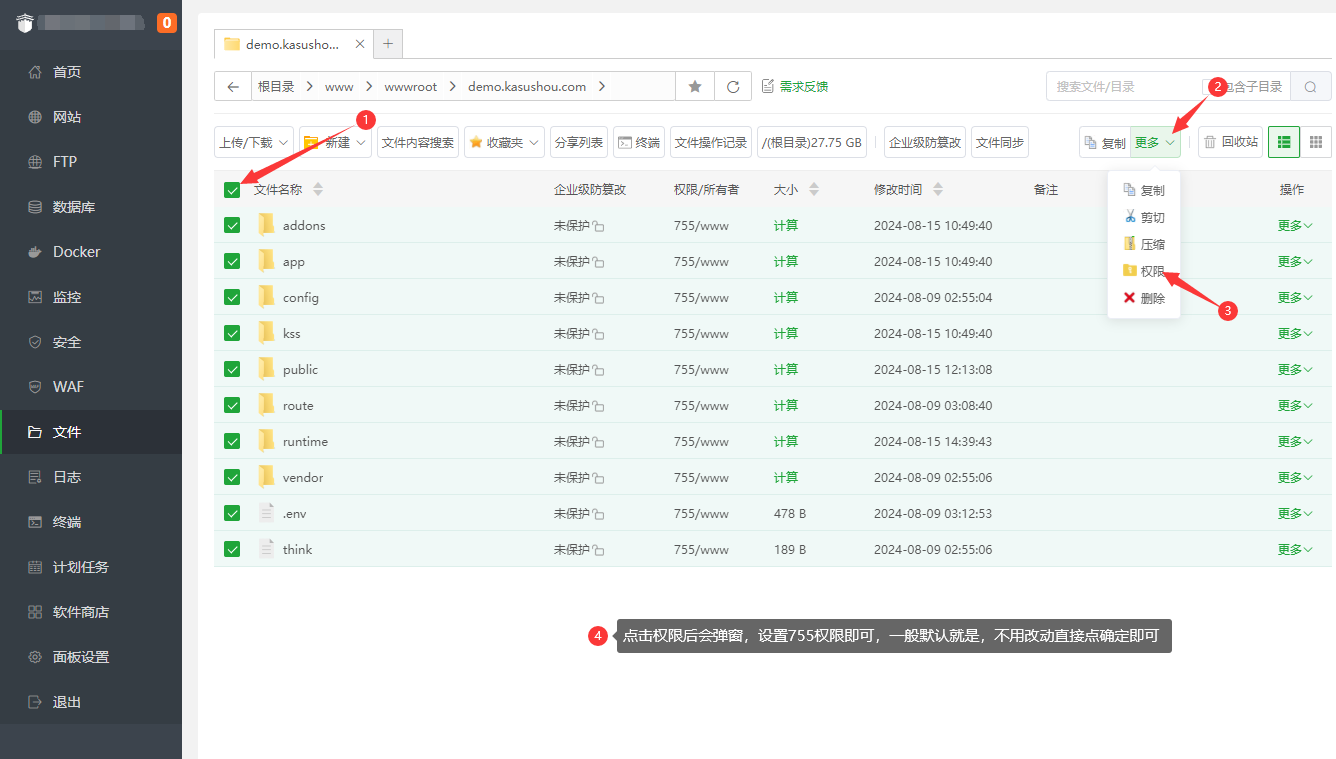Click the 终端 toolbar button

point(639,142)
